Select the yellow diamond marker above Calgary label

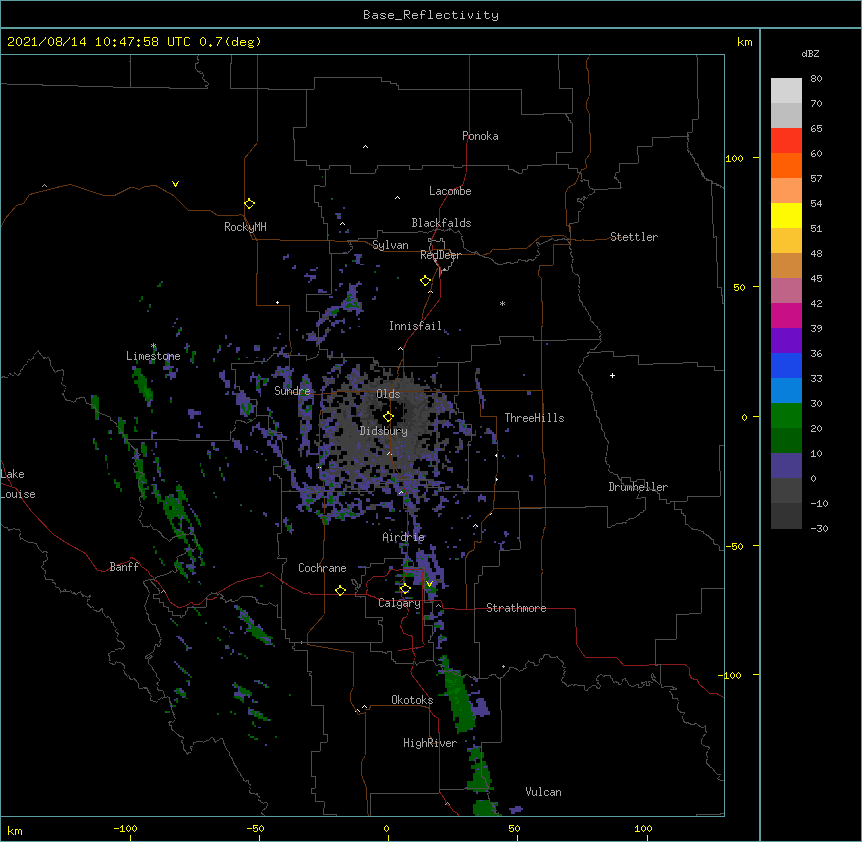[405, 589]
